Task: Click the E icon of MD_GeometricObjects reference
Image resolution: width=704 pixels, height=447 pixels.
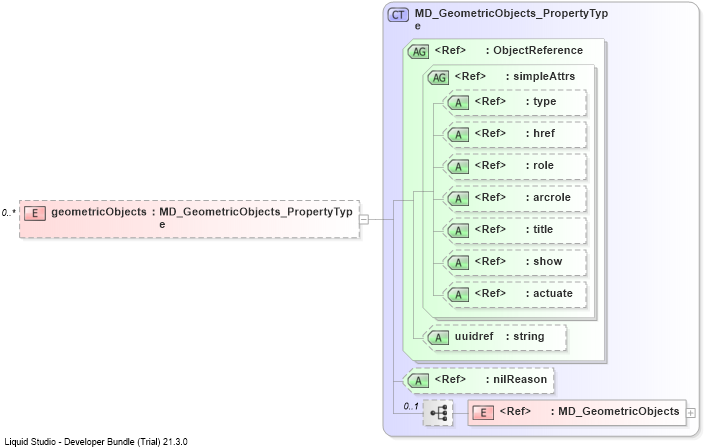Action: coord(483,412)
